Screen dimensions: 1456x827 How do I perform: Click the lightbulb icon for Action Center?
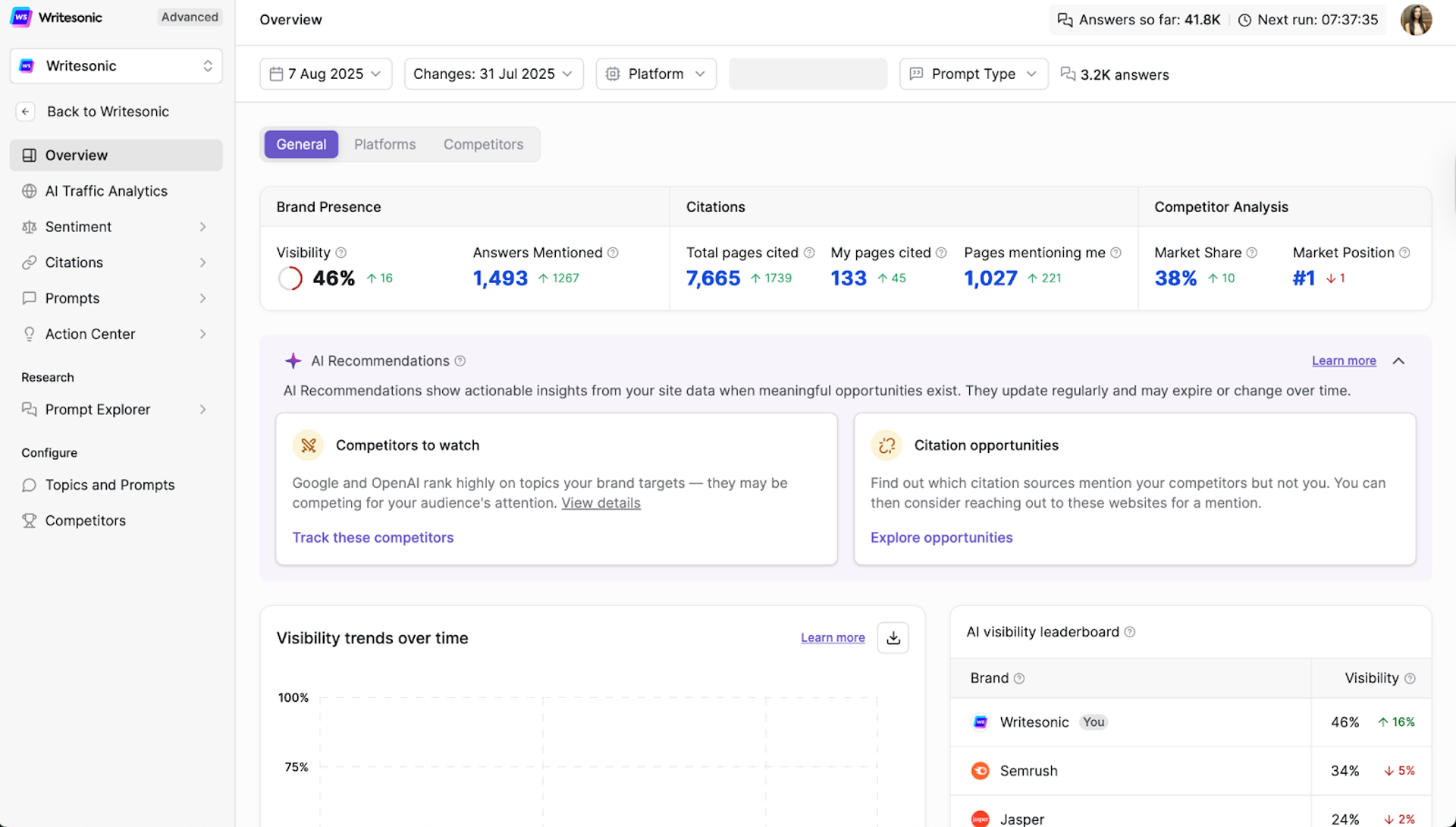pos(30,334)
